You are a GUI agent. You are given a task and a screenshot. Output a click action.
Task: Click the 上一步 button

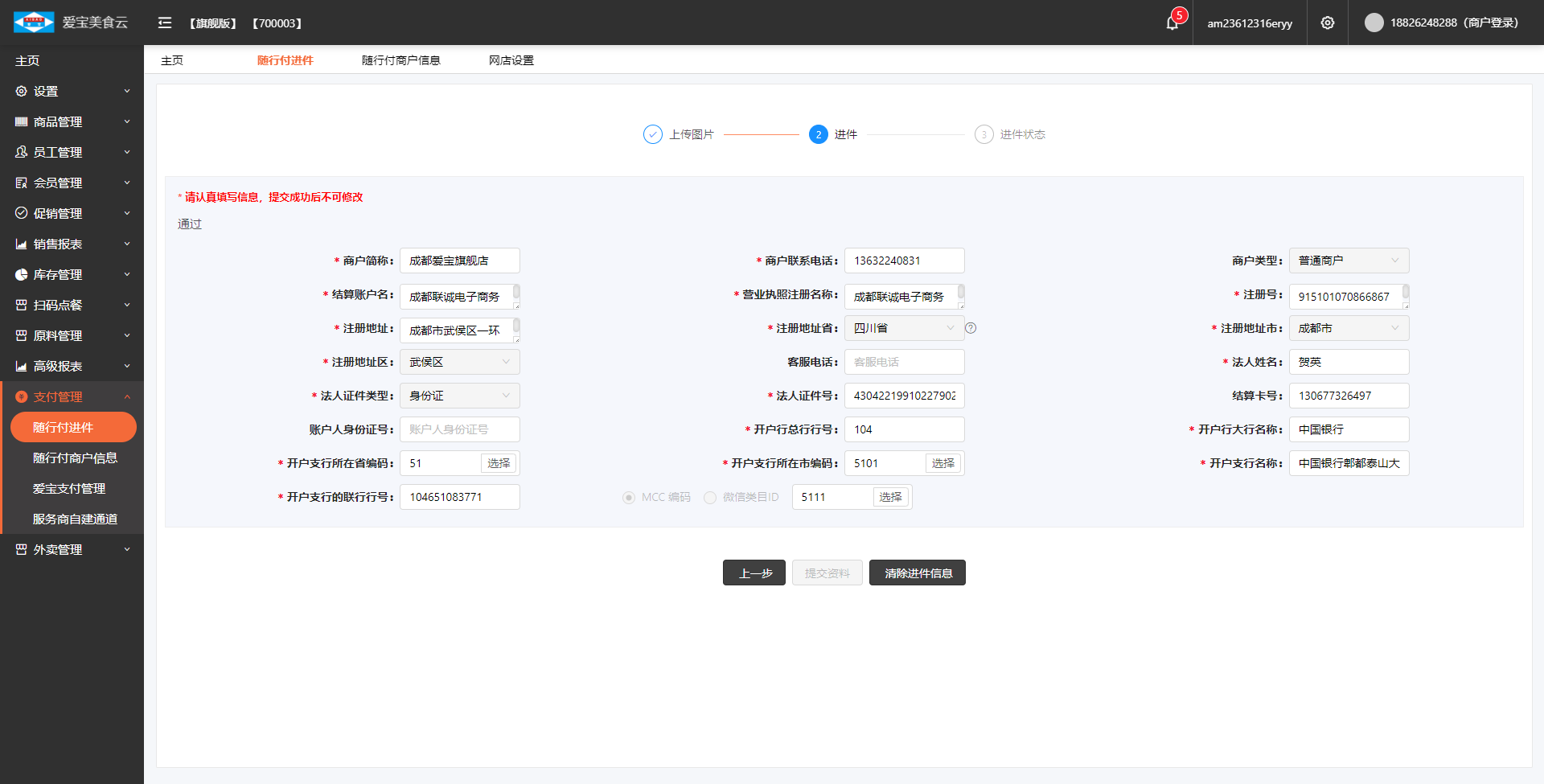click(754, 573)
